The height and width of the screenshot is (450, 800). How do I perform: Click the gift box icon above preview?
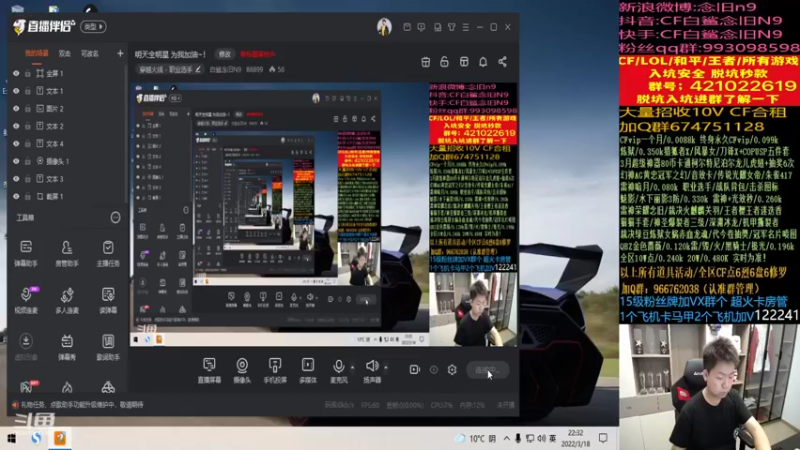click(x=426, y=62)
